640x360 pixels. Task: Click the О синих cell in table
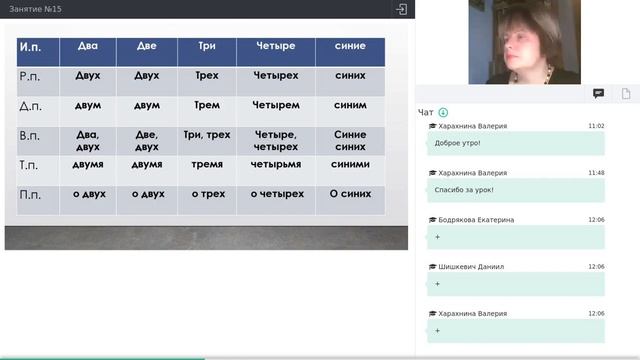coord(350,200)
